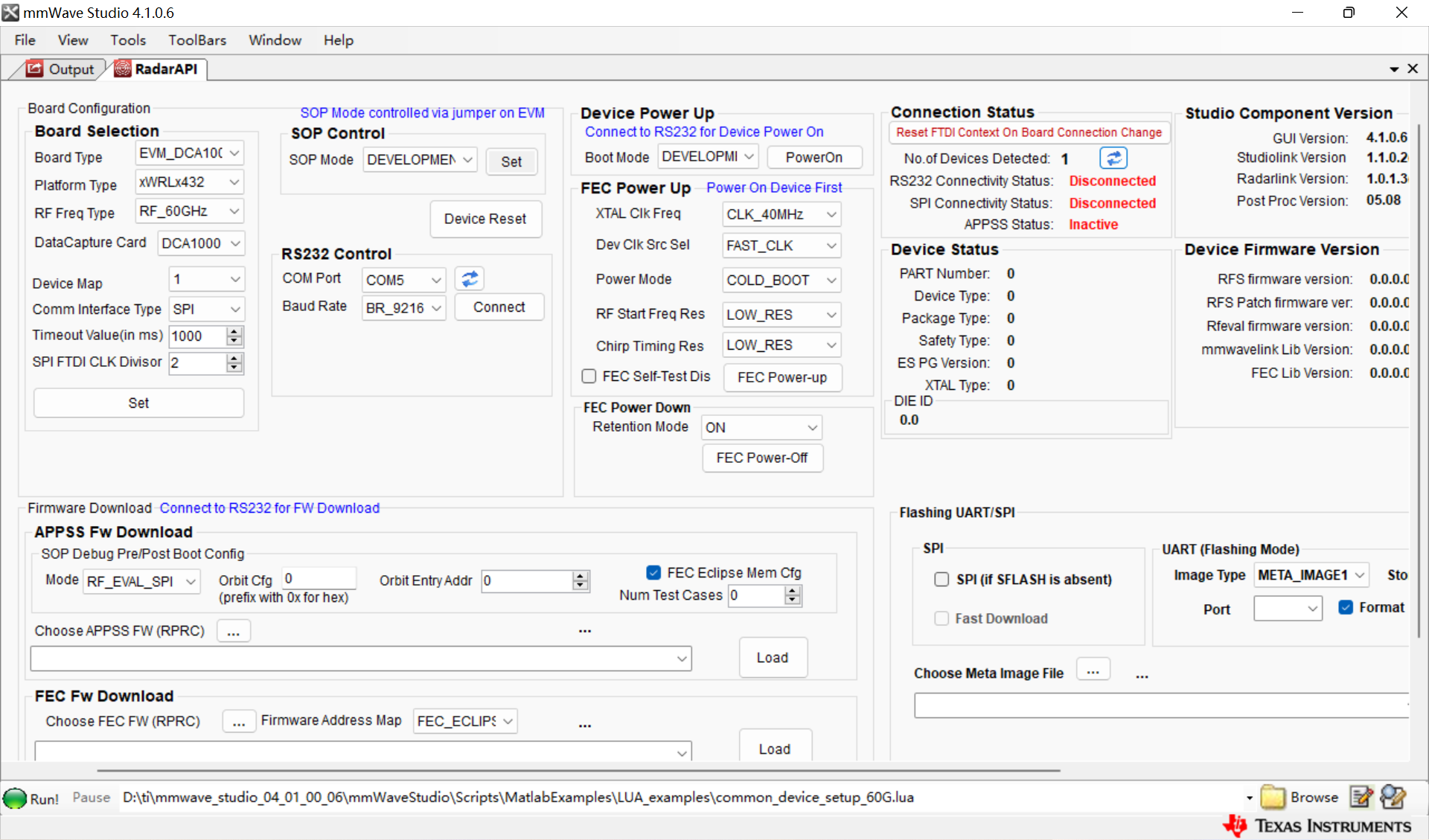Open the active document list arrow

tap(1394, 69)
